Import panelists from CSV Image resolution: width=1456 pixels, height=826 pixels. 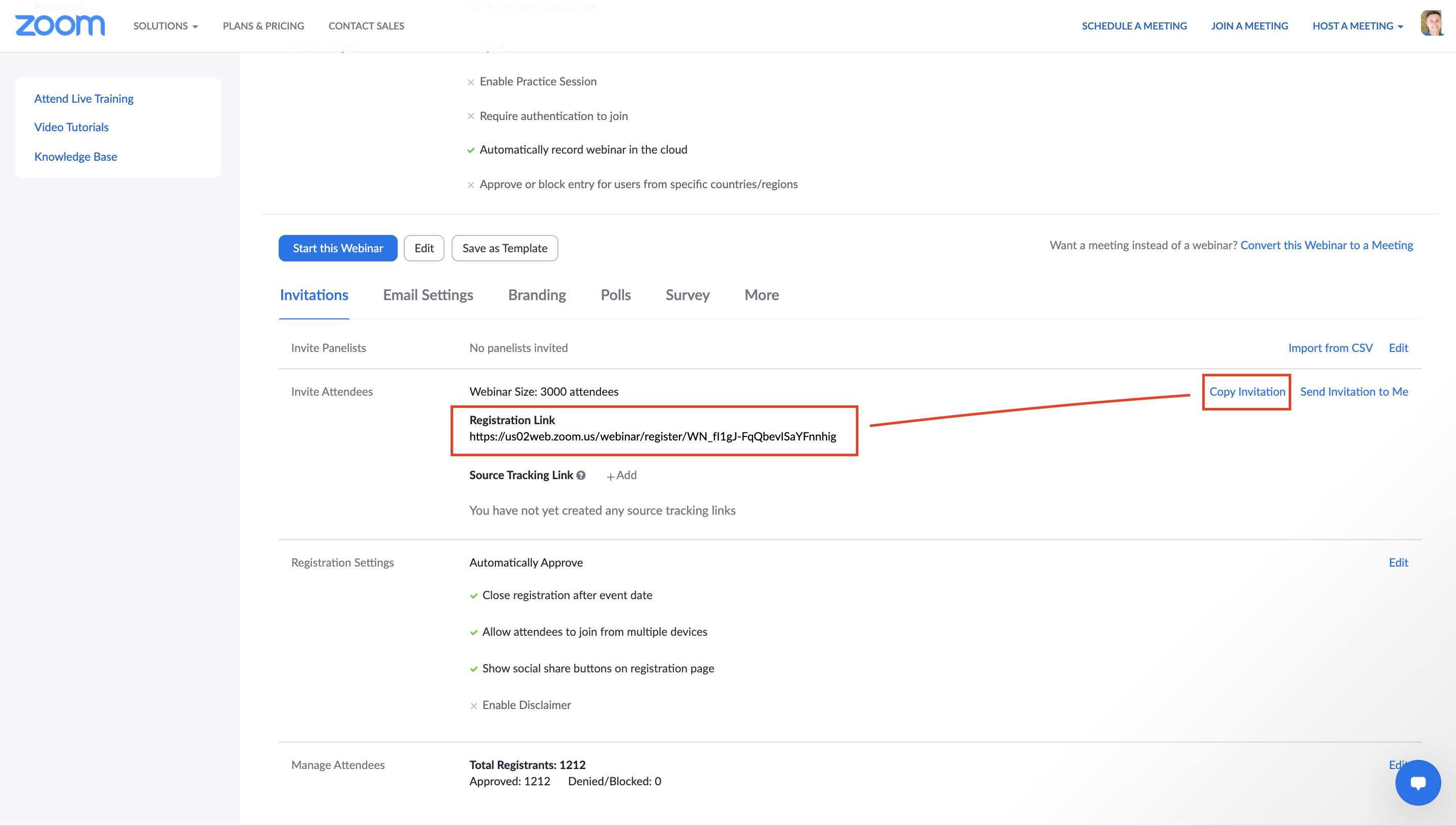[x=1330, y=348]
